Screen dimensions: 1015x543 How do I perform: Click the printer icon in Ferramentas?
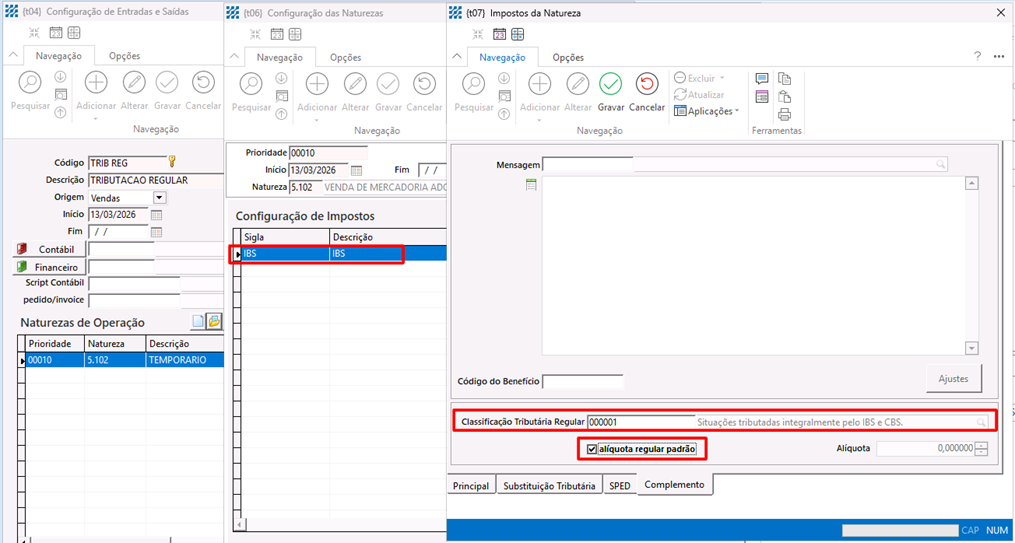tap(784, 114)
